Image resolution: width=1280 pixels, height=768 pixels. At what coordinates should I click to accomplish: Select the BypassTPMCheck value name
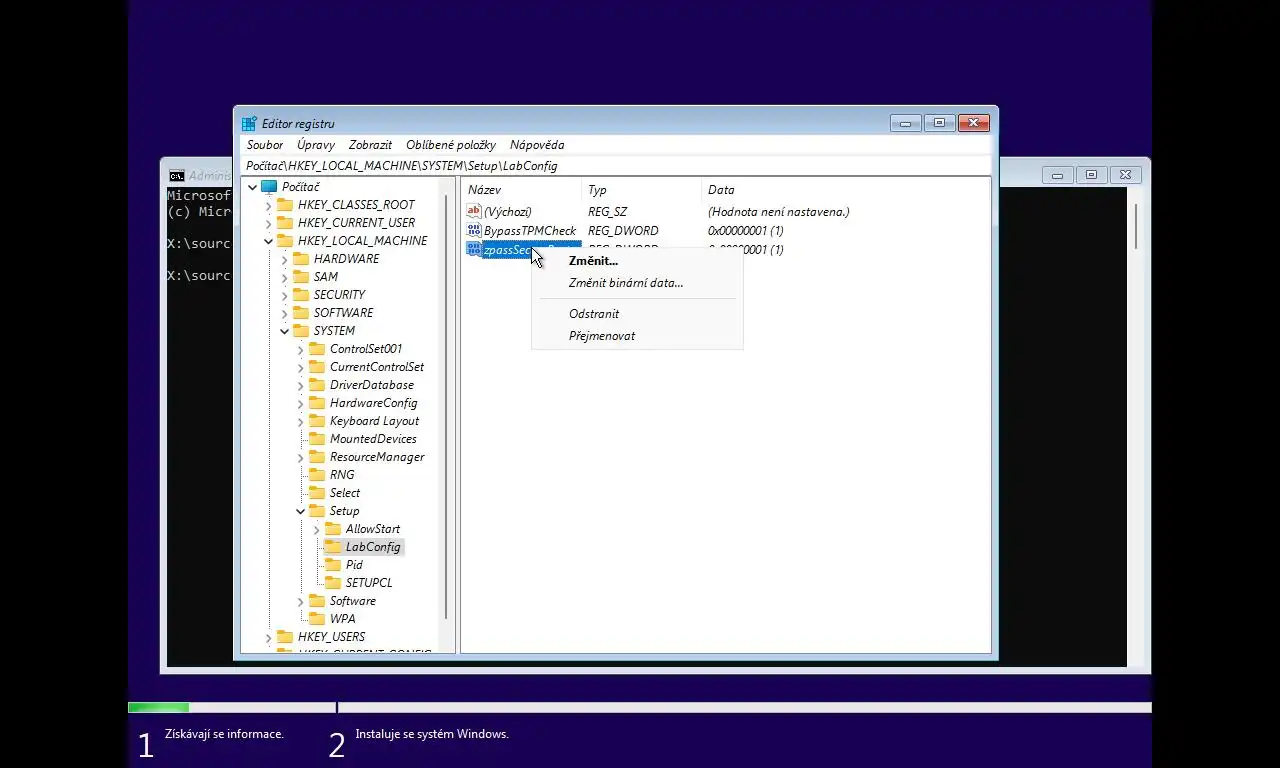tap(530, 231)
